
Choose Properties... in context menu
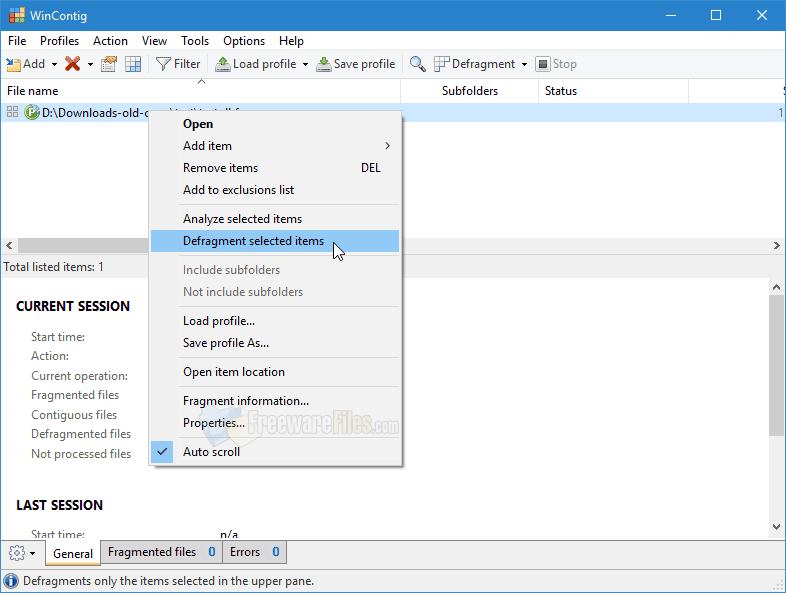(x=275, y=423)
